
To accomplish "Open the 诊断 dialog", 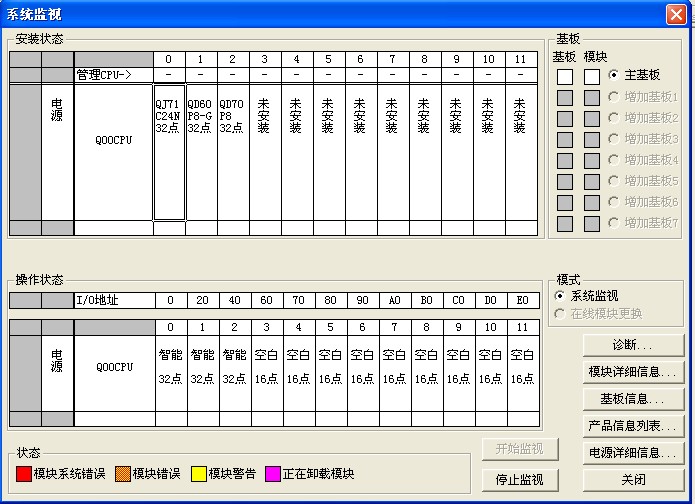I will coord(634,345).
